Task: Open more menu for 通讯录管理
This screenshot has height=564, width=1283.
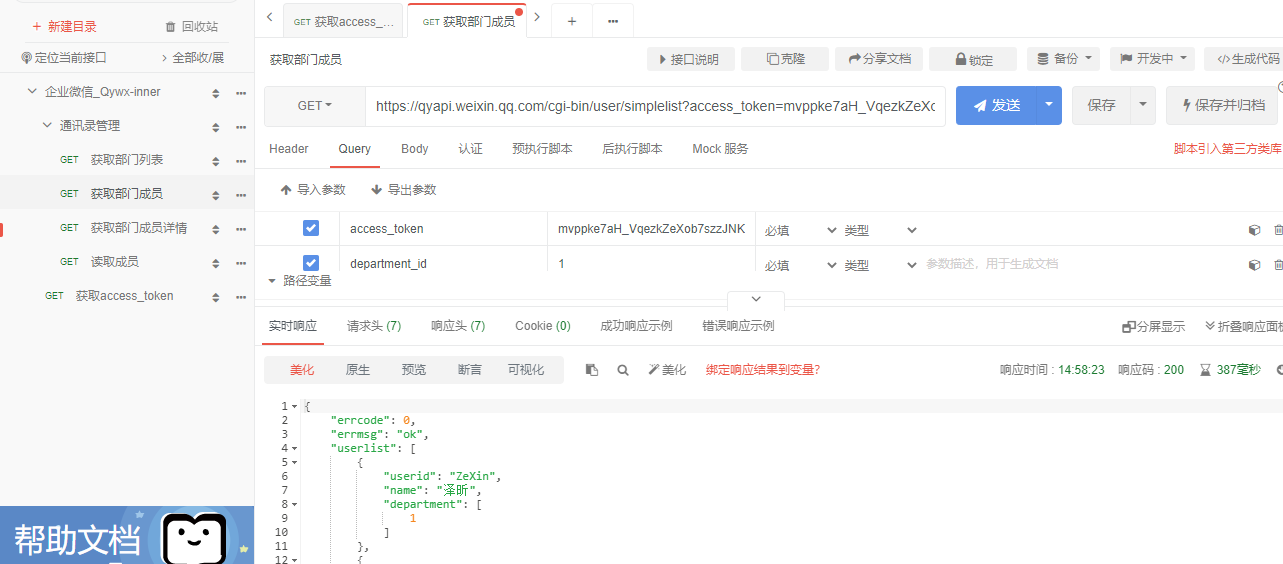Action: [x=241, y=127]
